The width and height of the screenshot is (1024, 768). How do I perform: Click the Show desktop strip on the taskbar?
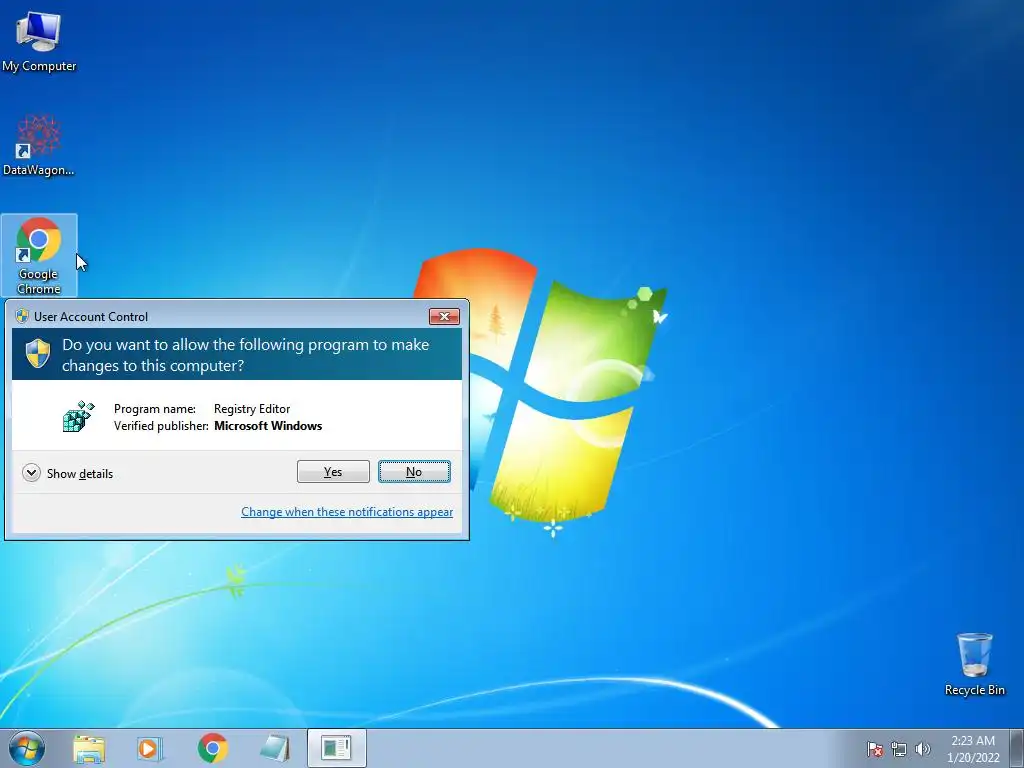[1017, 748]
